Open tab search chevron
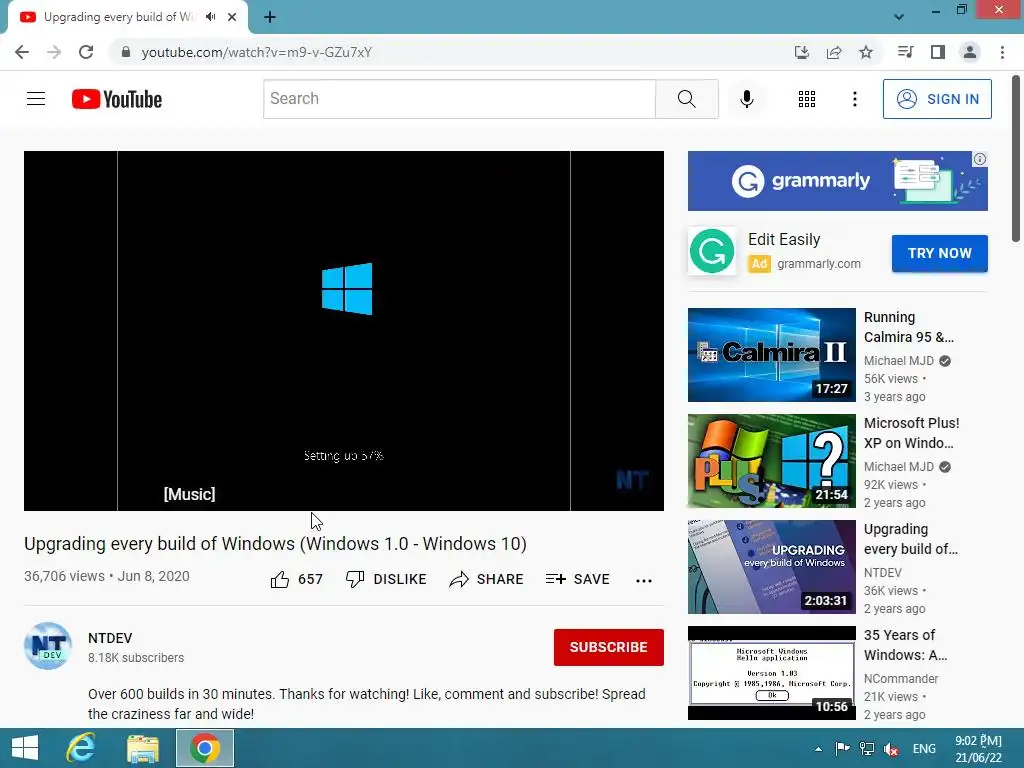The image size is (1024, 768). (899, 17)
